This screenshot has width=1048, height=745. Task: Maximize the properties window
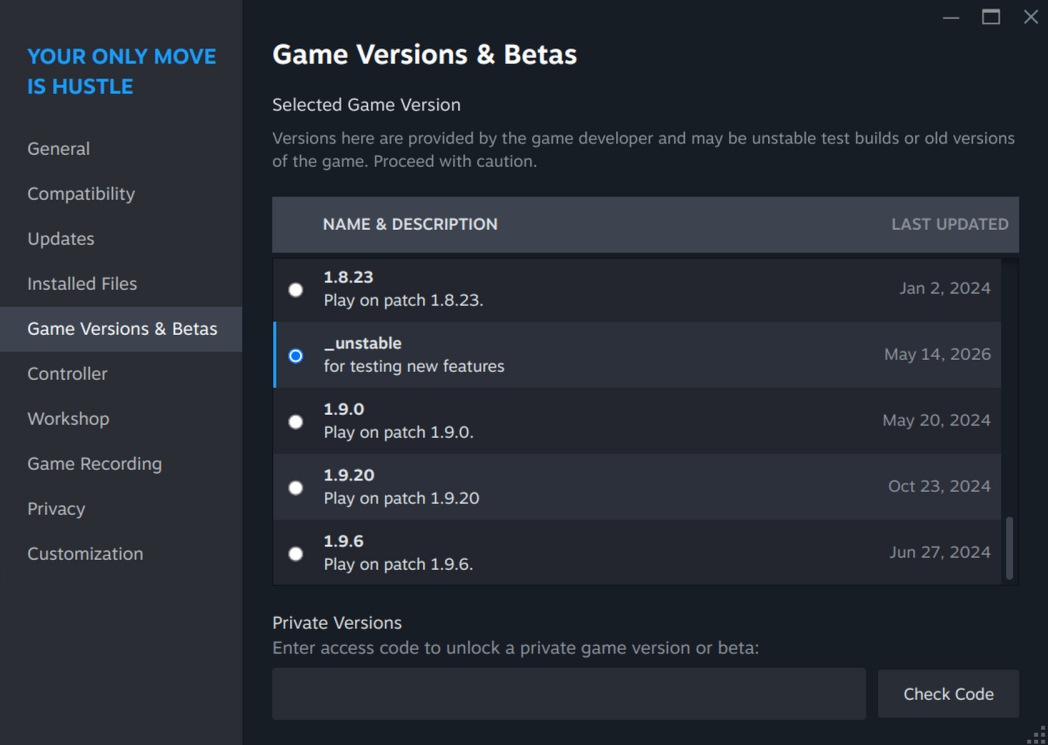[x=991, y=17]
